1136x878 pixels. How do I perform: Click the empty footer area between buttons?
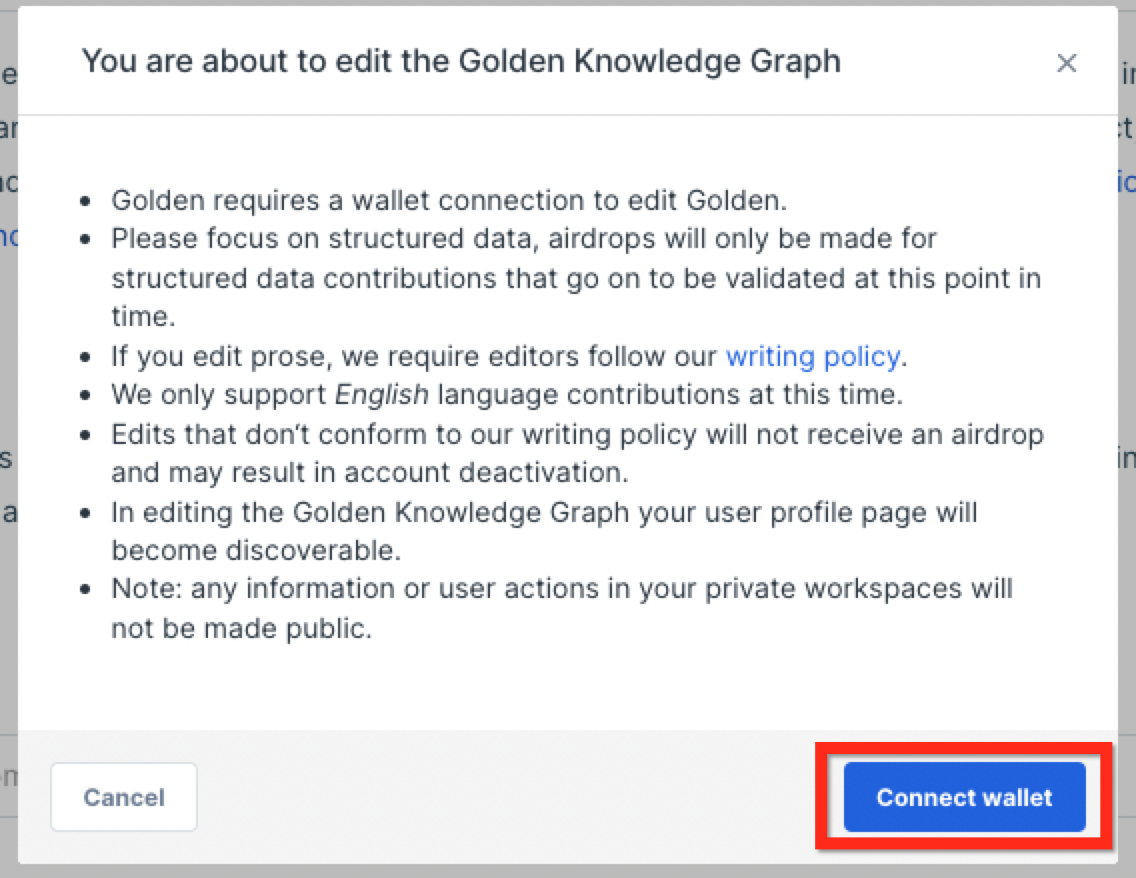point(520,797)
